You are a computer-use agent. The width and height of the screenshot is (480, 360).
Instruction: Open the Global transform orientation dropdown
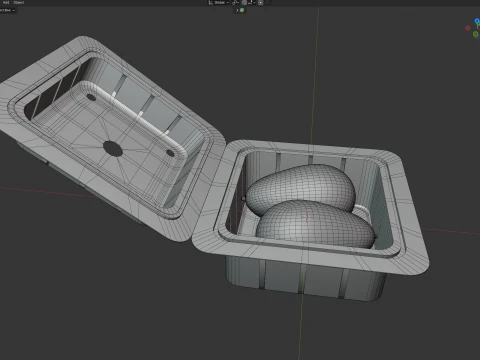(x=219, y=2)
